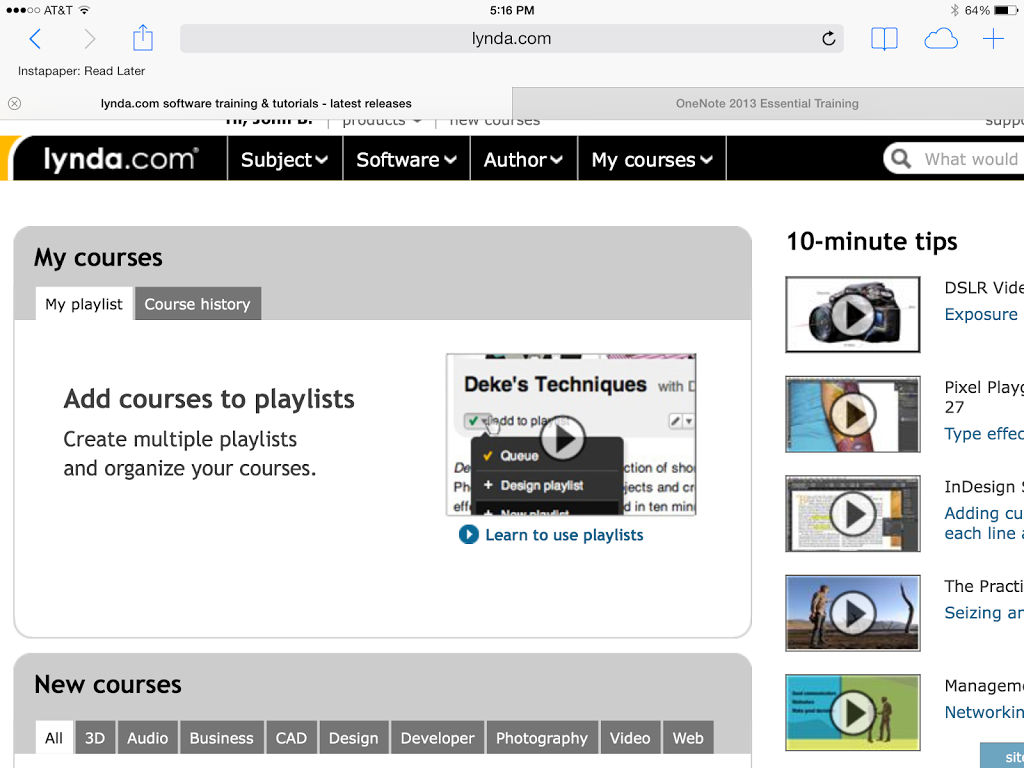Filter new courses by 3D

pyautogui.click(x=95, y=738)
